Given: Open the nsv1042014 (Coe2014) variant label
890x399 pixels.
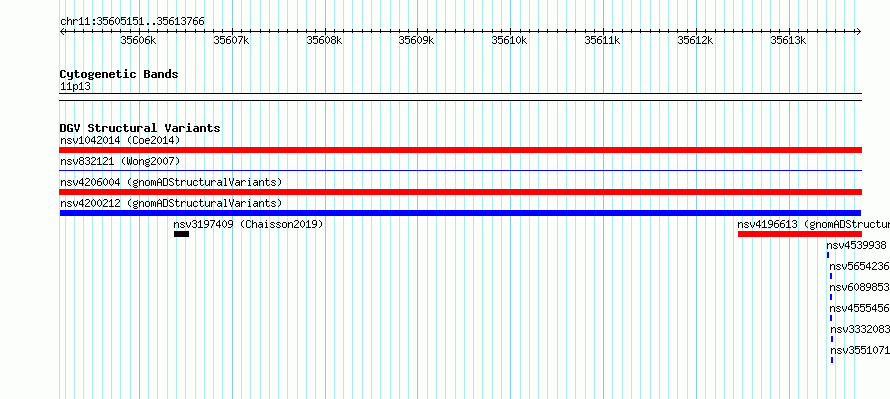Looking at the screenshot, I should (120, 140).
